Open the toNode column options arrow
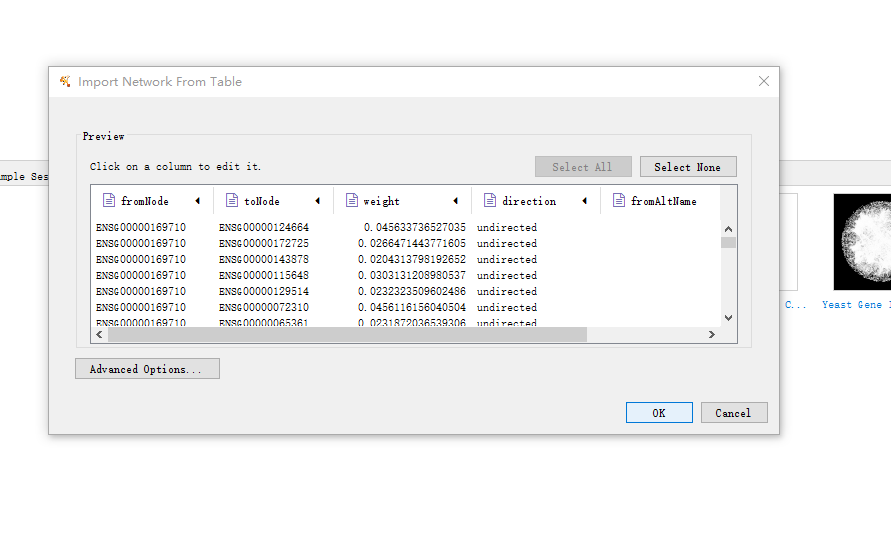891x534 pixels. point(317,201)
